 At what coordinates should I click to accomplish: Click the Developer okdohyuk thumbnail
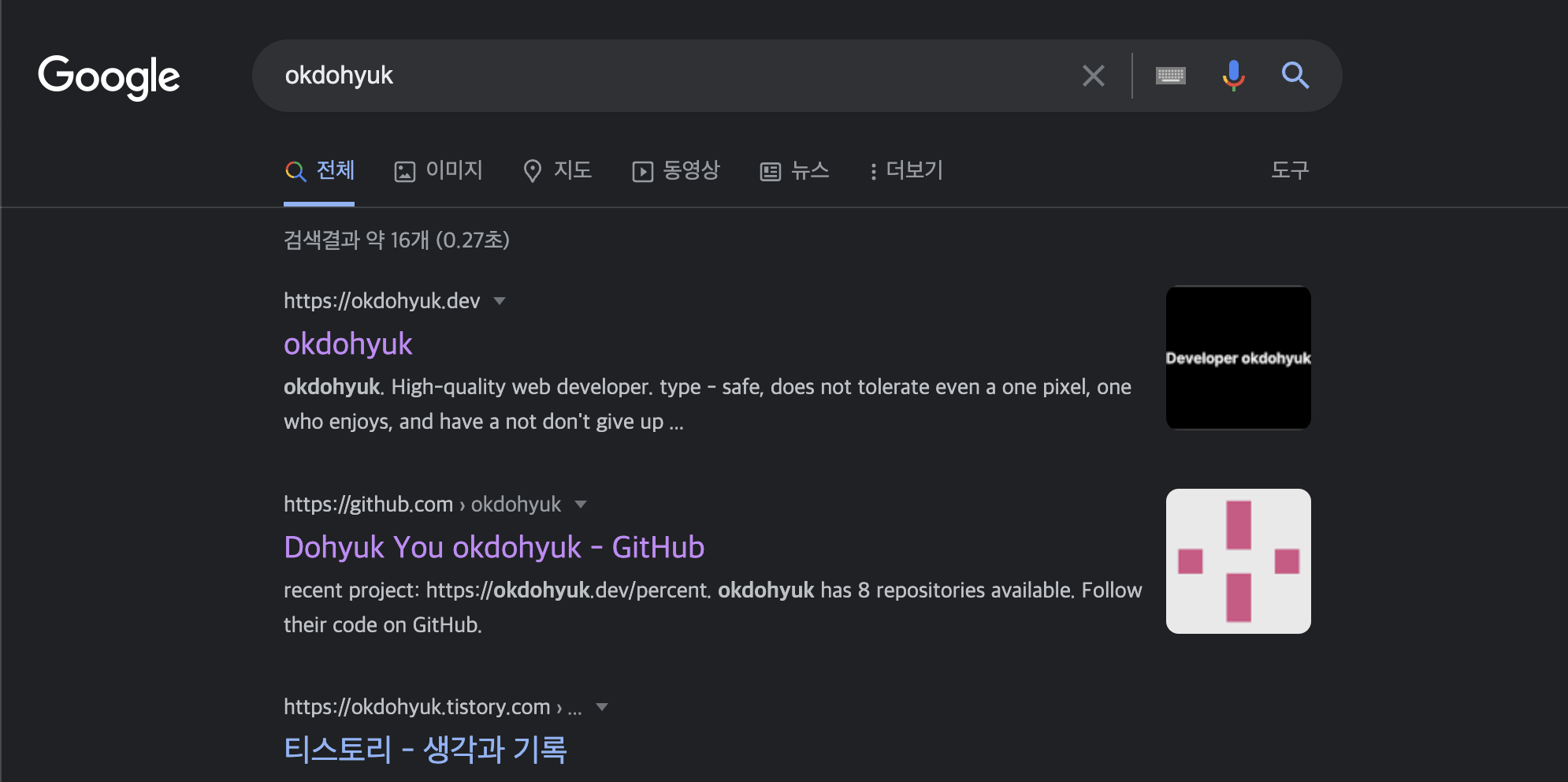pyautogui.click(x=1238, y=357)
